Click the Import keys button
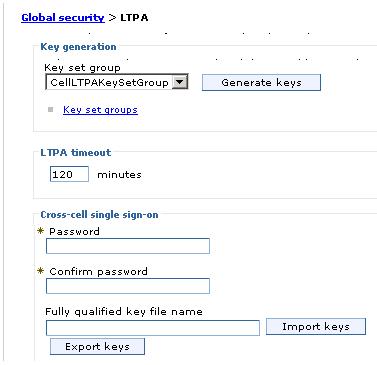This screenshot has height=365, width=377. click(x=316, y=326)
